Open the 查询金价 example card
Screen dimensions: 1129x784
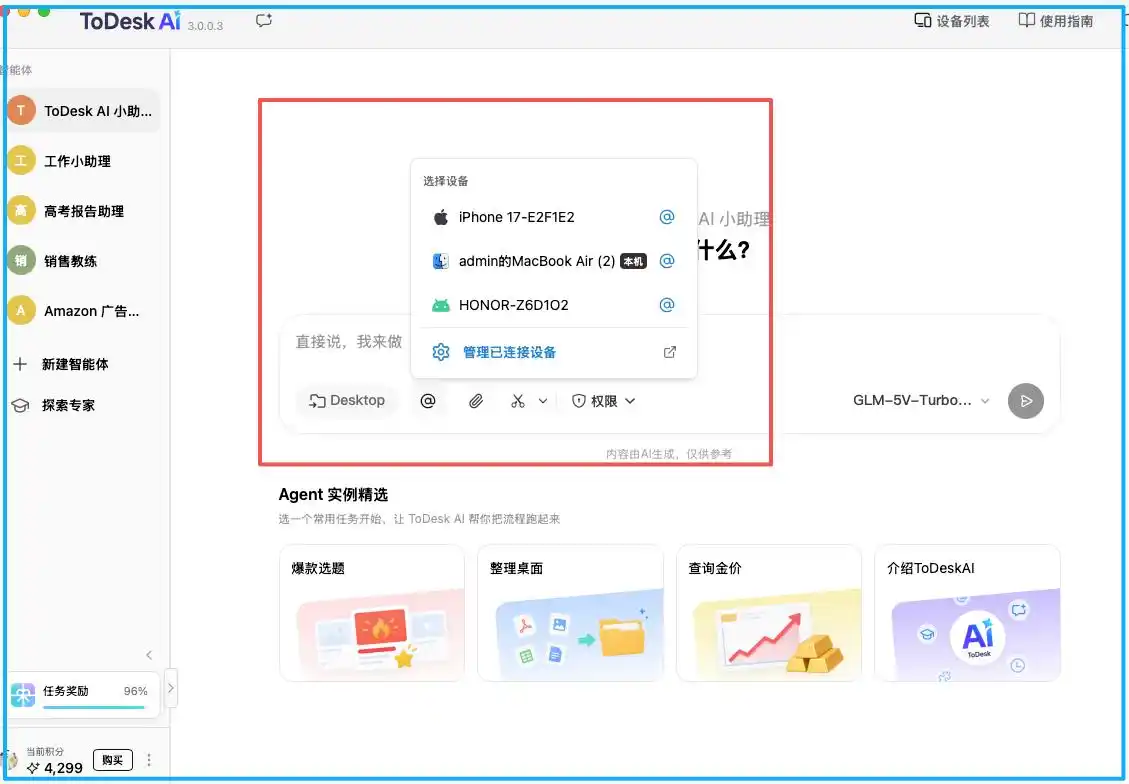769,613
